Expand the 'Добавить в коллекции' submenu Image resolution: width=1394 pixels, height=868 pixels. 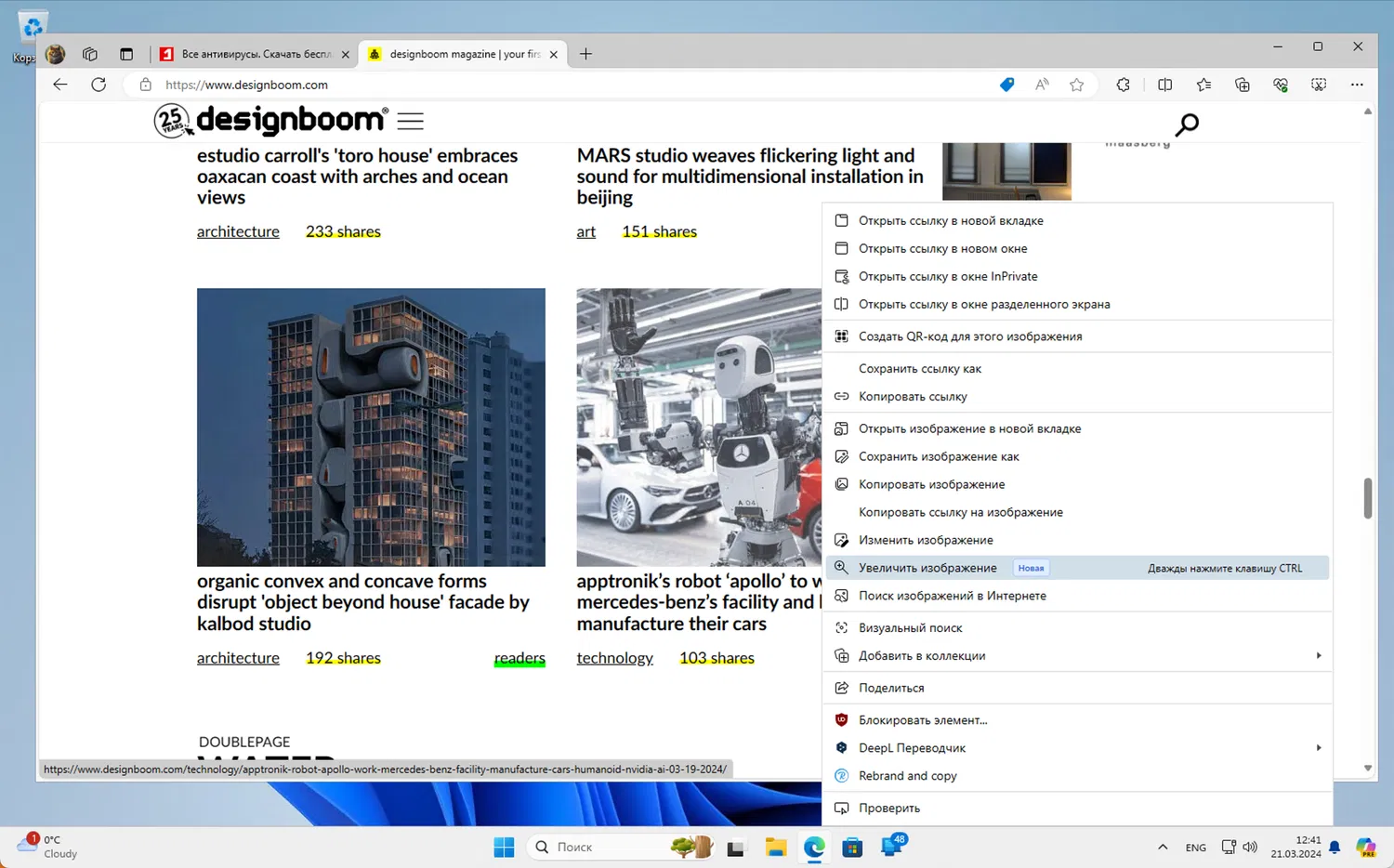(x=1078, y=656)
